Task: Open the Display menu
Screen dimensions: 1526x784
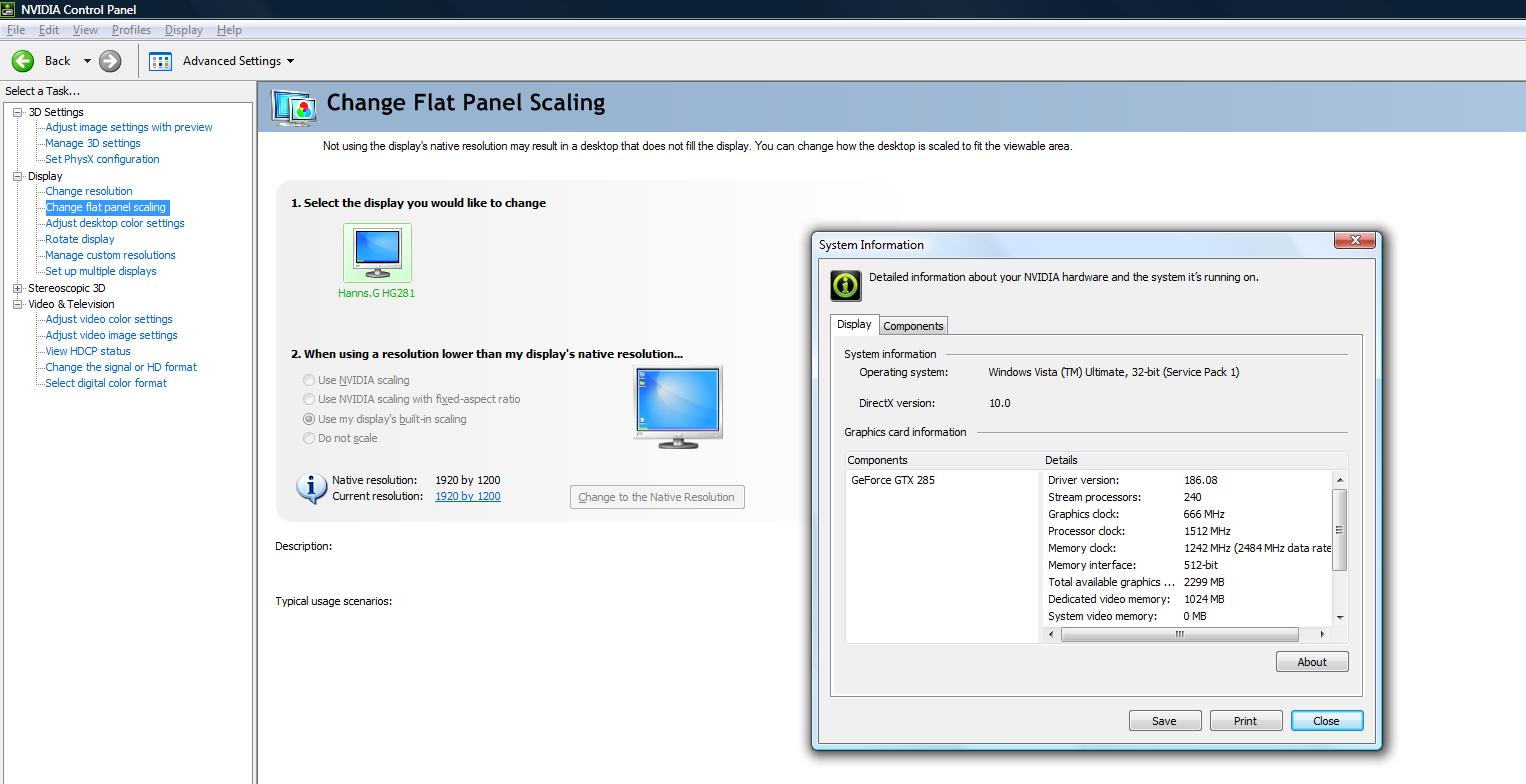Action: coord(184,30)
